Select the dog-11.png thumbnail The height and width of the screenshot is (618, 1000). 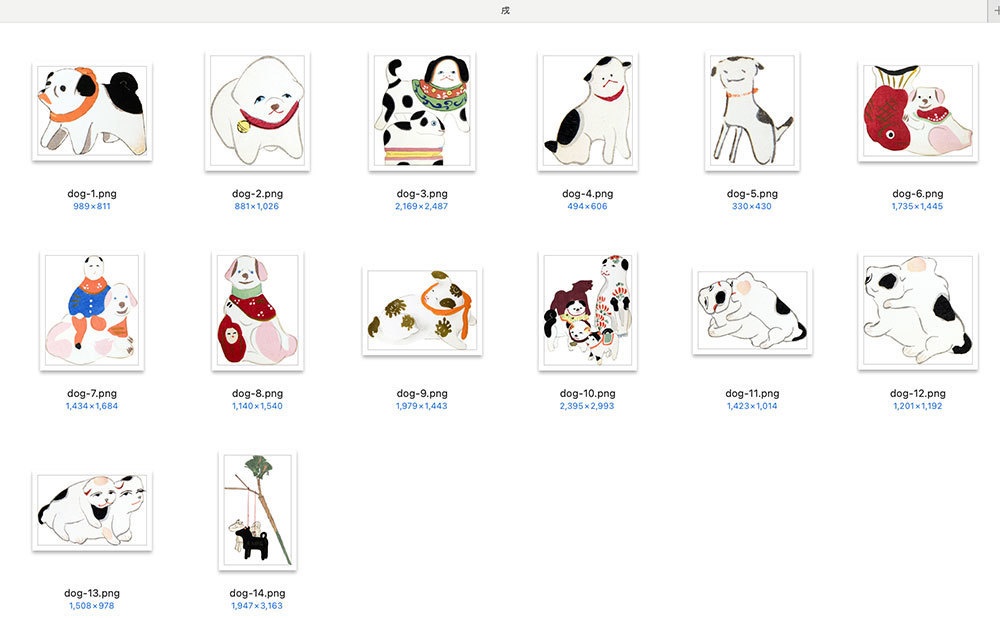point(752,311)
